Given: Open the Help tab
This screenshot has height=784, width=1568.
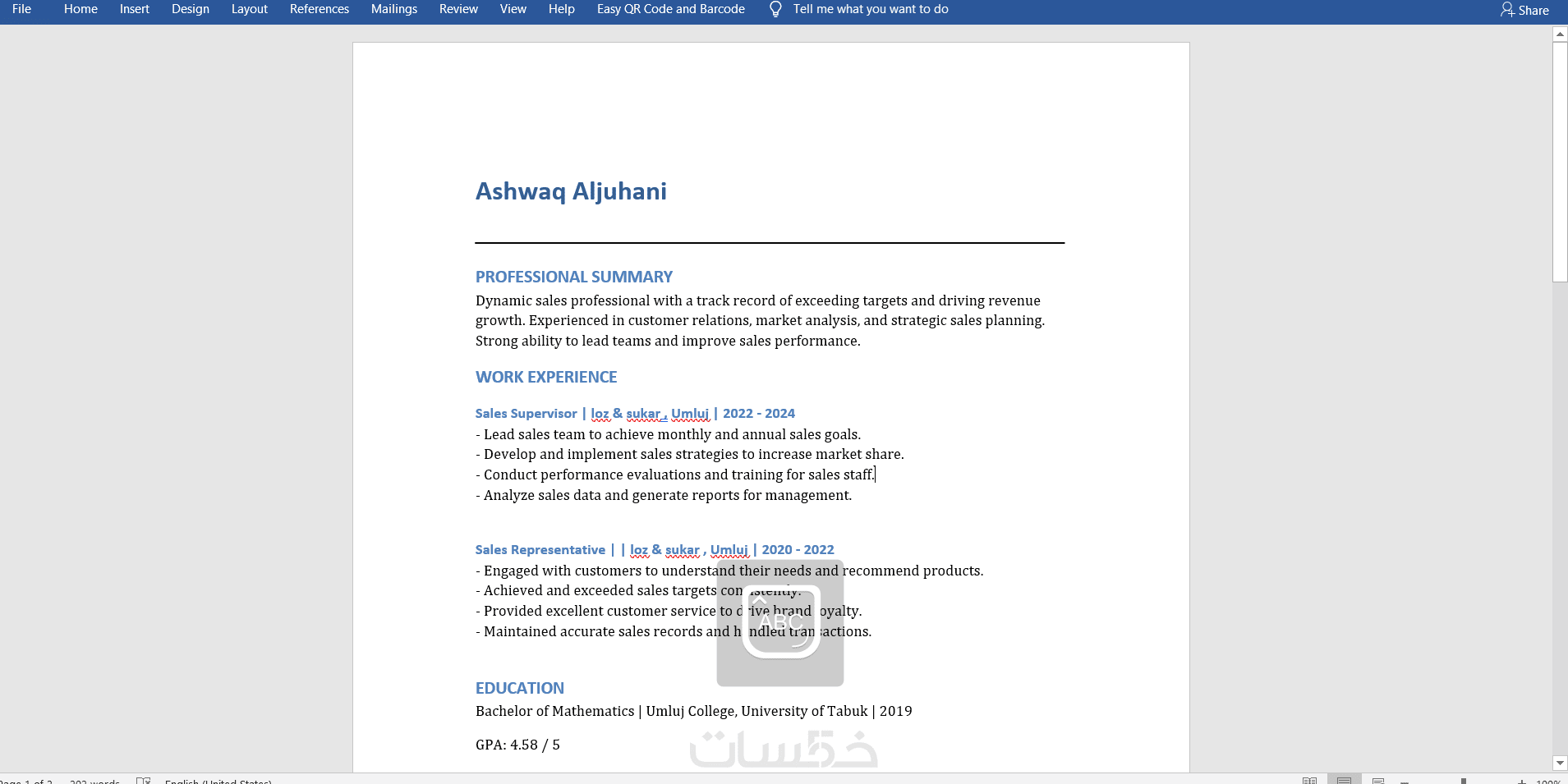Looking at the screenshot, I should pyautogui.click(x=562, y=9).
